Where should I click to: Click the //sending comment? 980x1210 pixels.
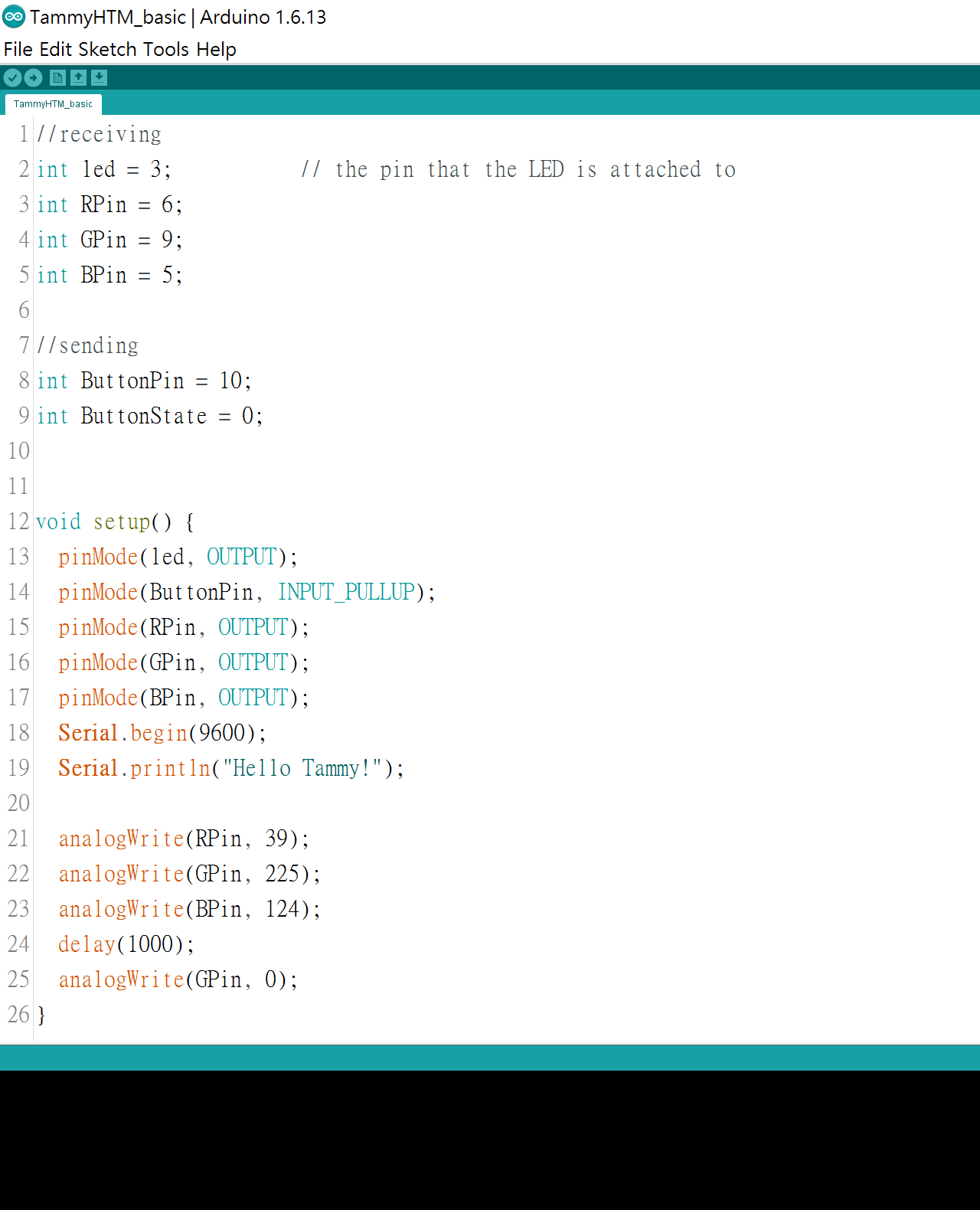pyautogui.click(x=88, y=345)
